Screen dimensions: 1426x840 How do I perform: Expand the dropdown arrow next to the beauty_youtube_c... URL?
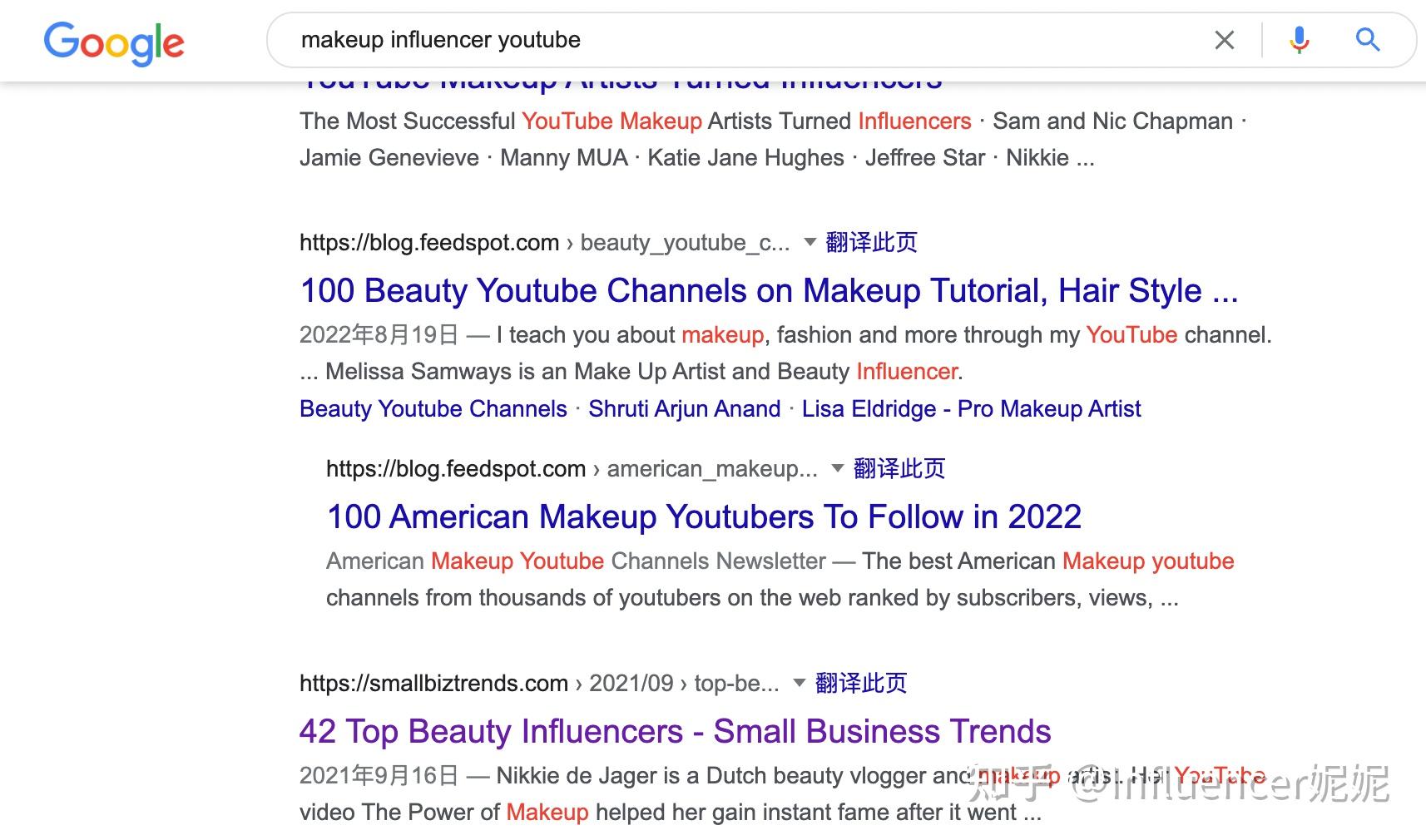[810, 243]
